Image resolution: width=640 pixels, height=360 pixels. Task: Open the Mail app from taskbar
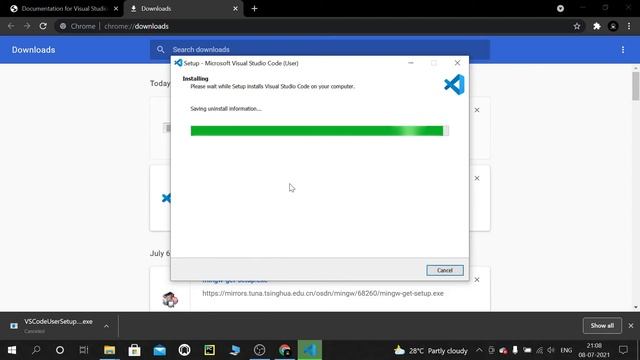[160, 350]
